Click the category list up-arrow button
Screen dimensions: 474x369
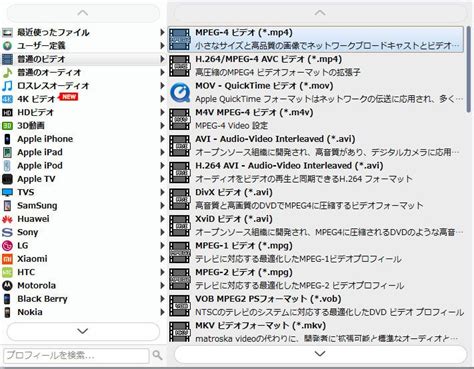coord(83,13)
